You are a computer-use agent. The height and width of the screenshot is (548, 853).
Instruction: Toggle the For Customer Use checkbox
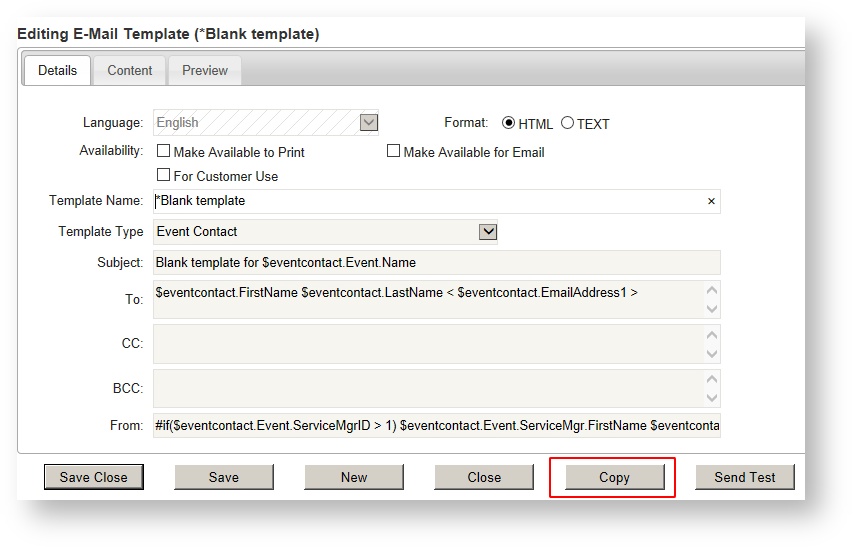(164, 175)
